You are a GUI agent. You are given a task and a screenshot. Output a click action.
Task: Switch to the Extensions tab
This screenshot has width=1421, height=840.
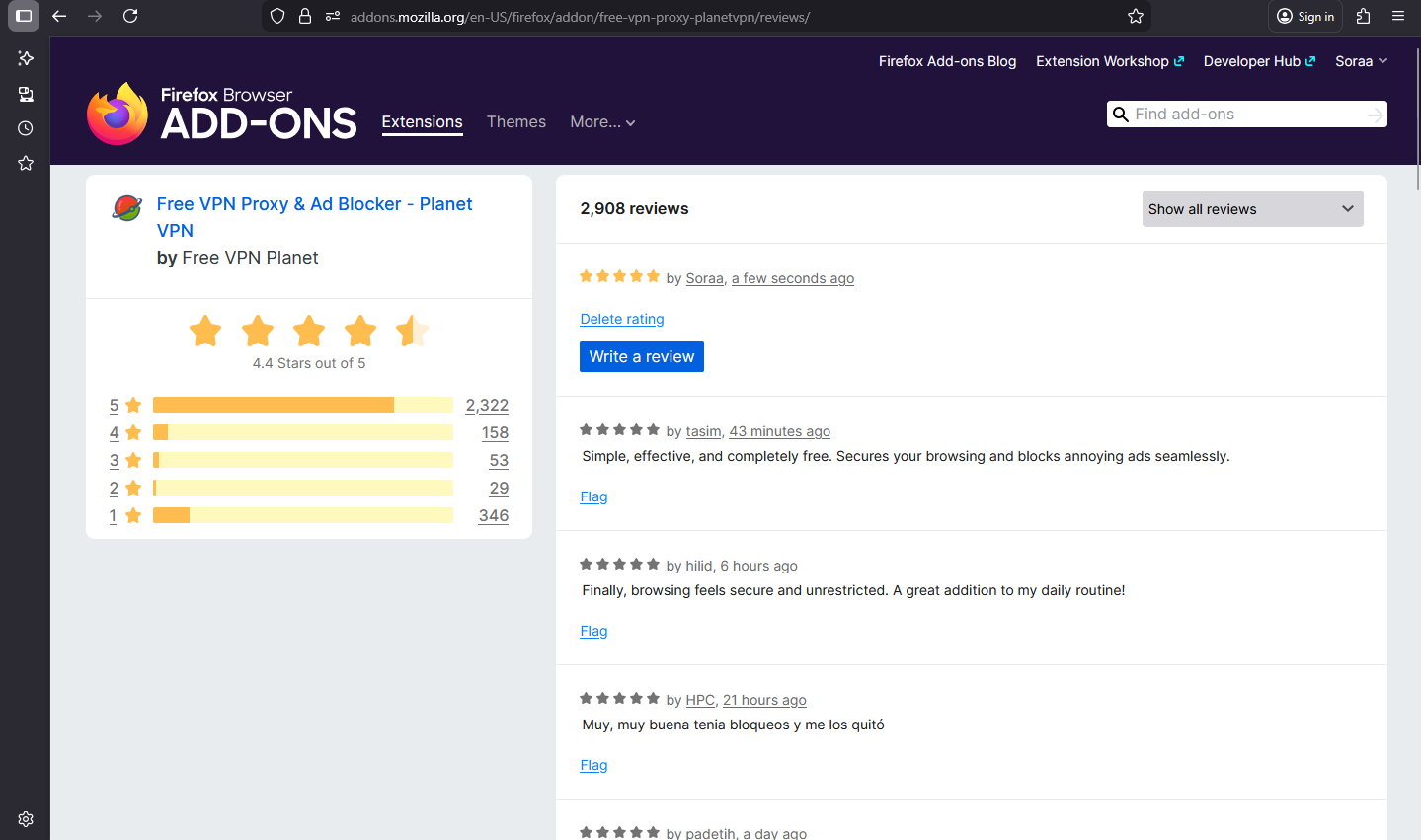coord(422,121)
